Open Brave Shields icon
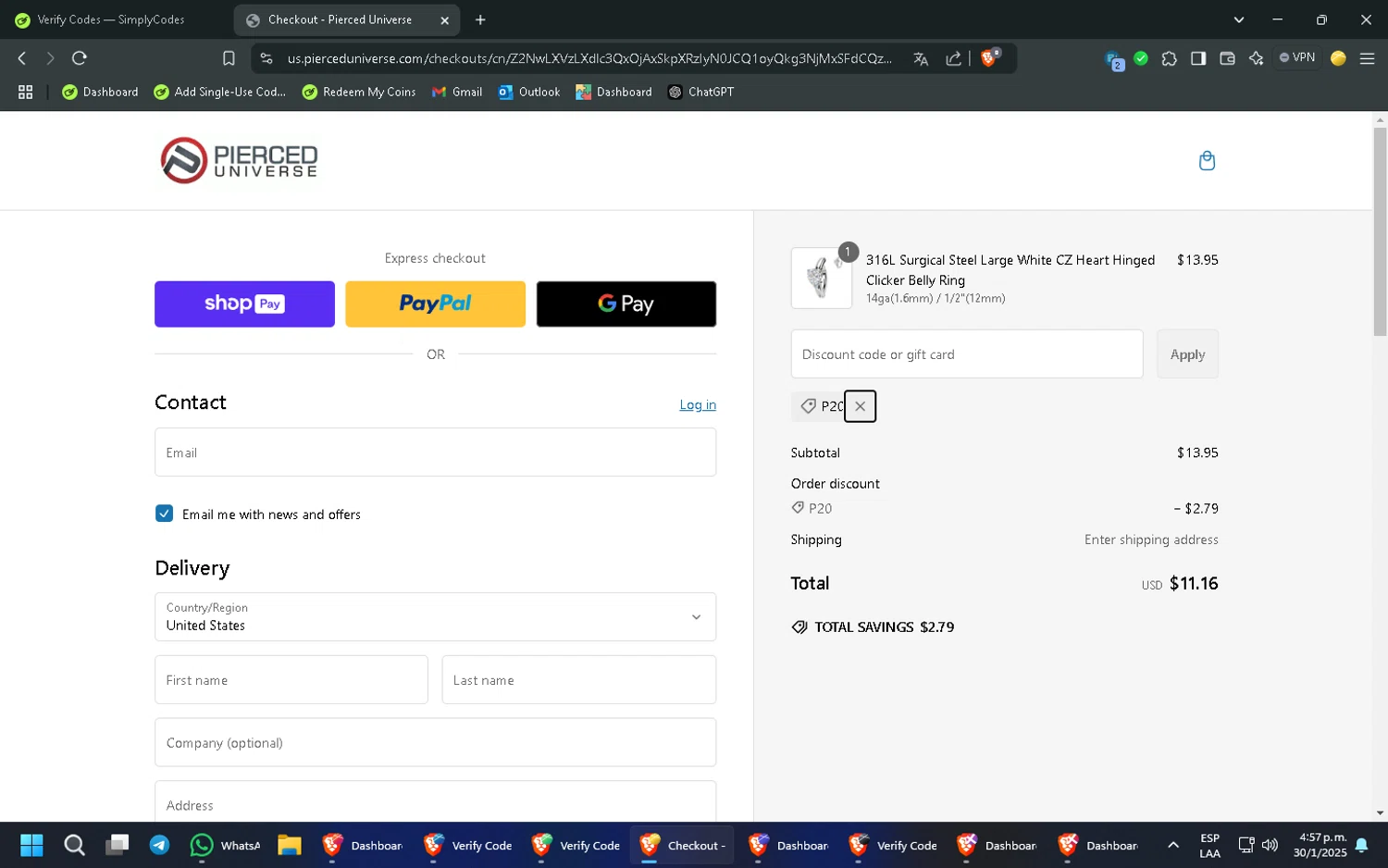 pos(989,57)
